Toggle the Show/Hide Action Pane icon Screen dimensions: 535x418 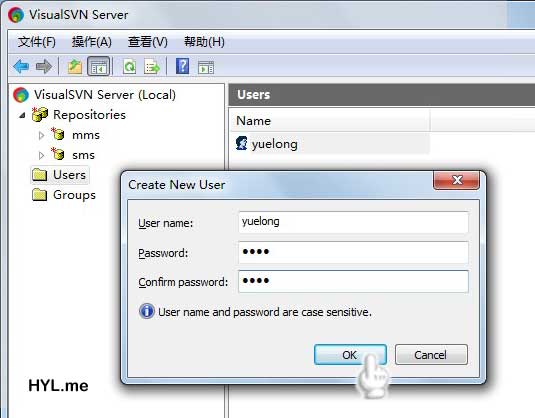(206, 67)
